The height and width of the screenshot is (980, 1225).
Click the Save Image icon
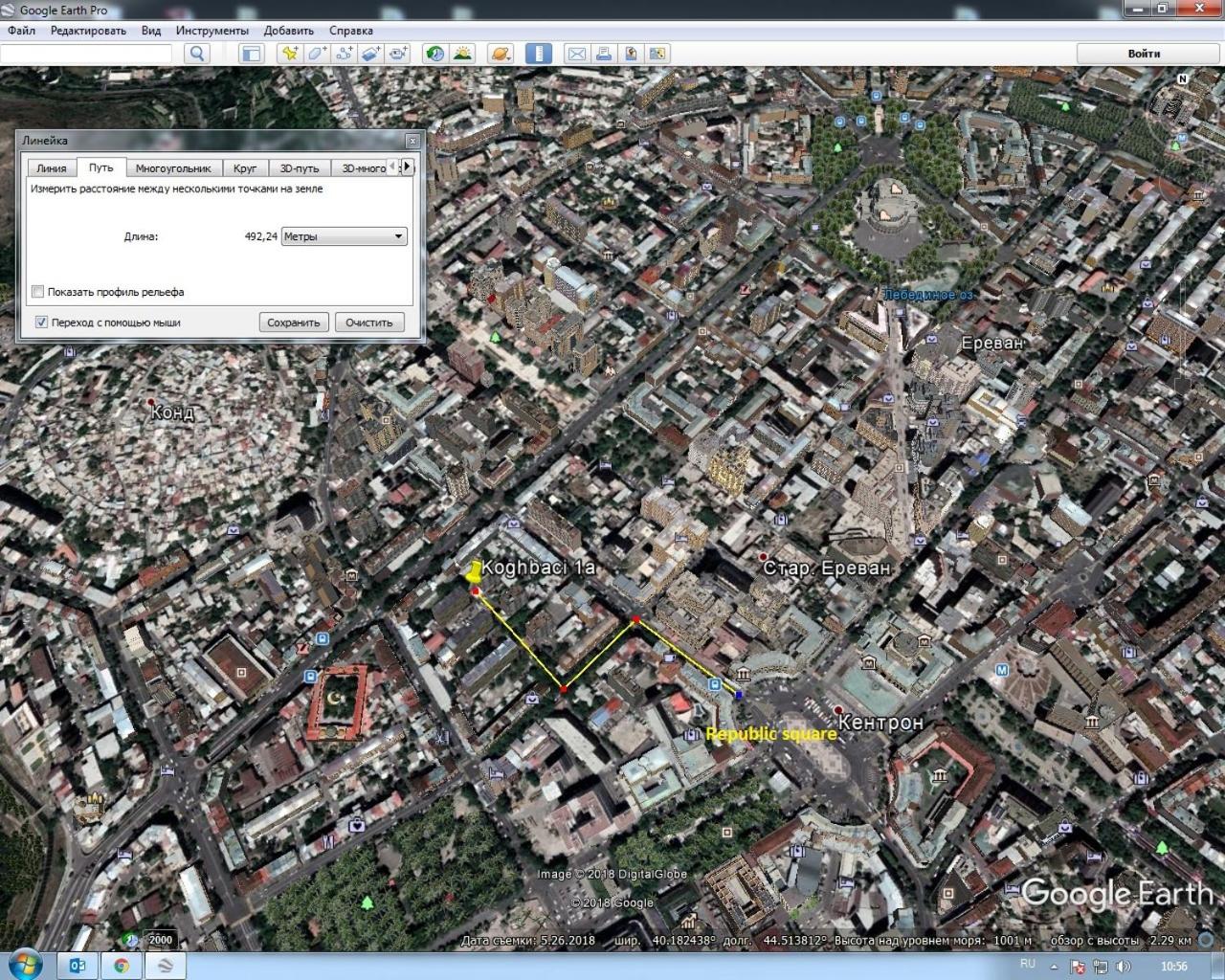631,54
